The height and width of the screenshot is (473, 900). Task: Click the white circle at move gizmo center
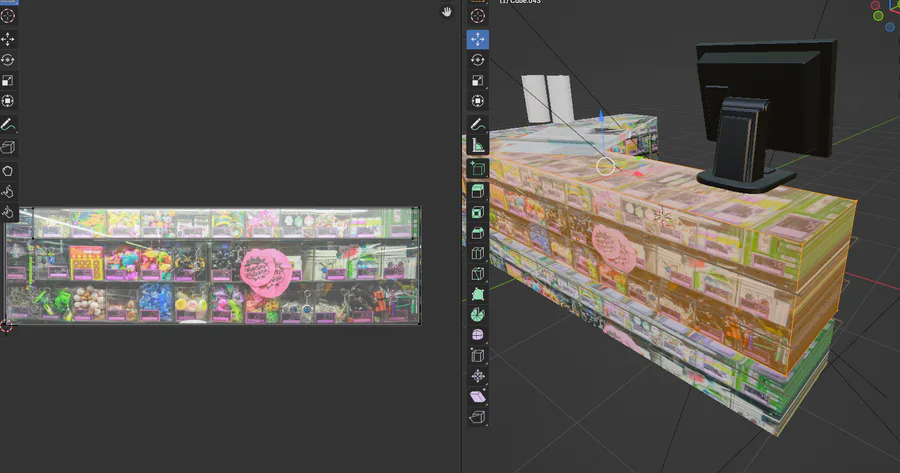point(606,166)
